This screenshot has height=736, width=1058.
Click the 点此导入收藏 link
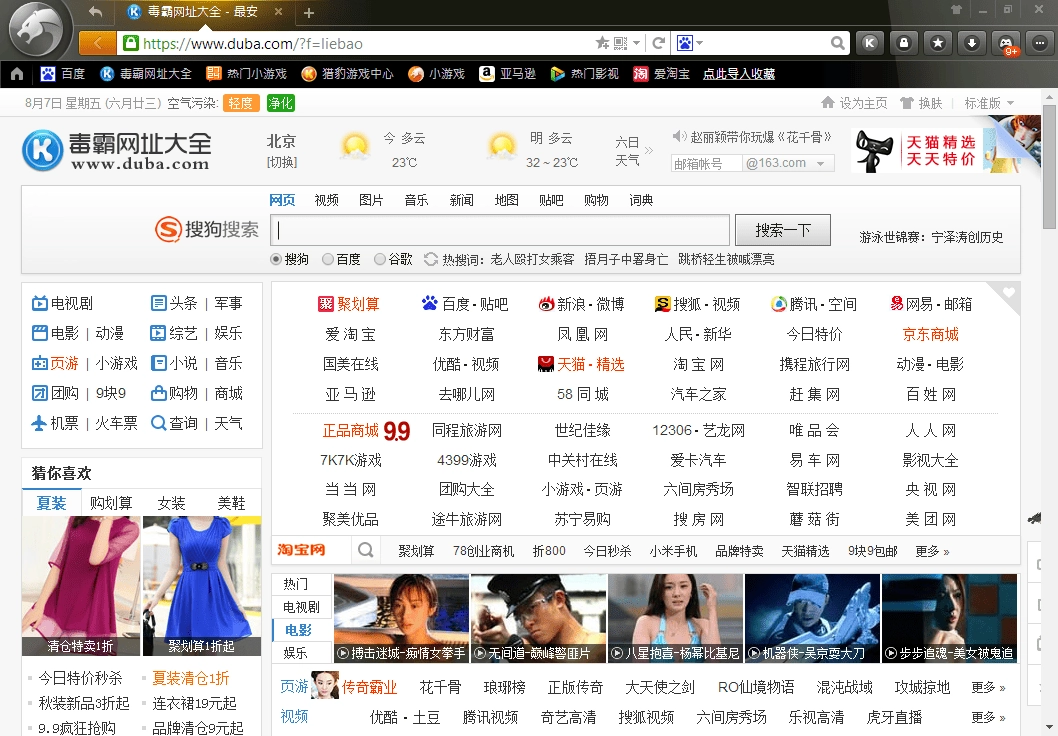739,74
